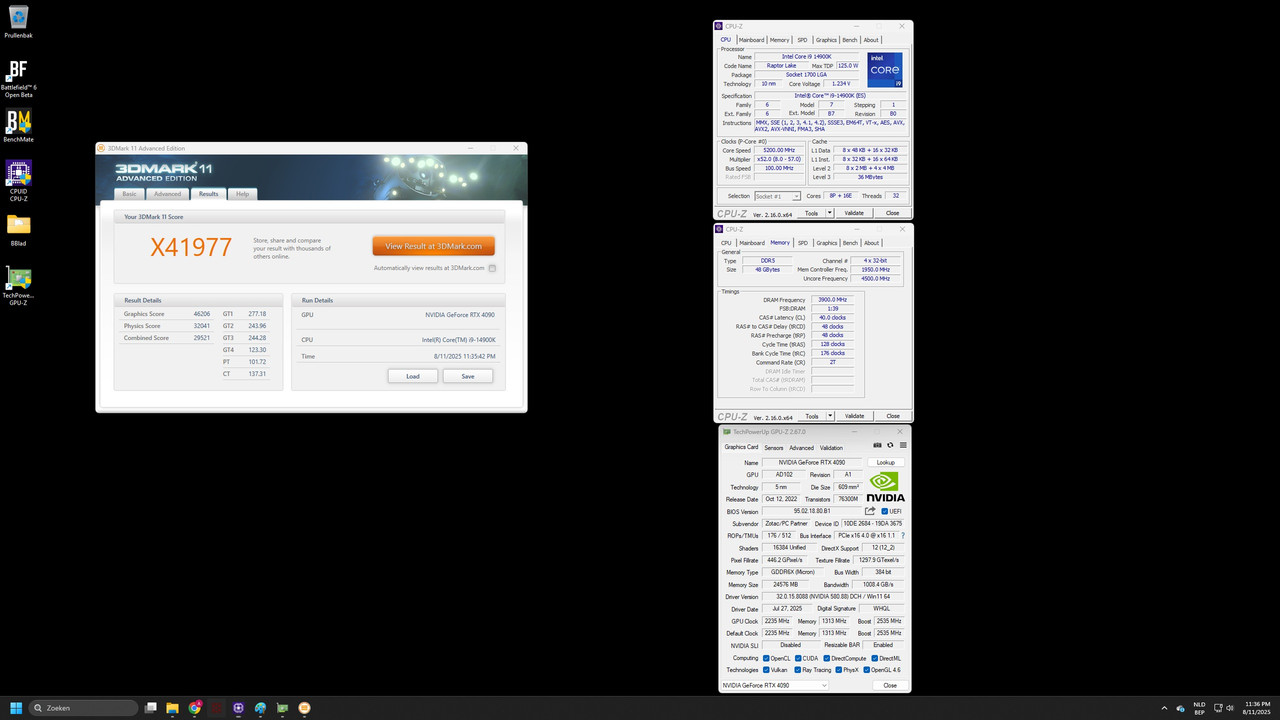Toggle the DirectML checkbox
Image resolution: width=1280 pixels, height=720 pixels.
[874, 658]
